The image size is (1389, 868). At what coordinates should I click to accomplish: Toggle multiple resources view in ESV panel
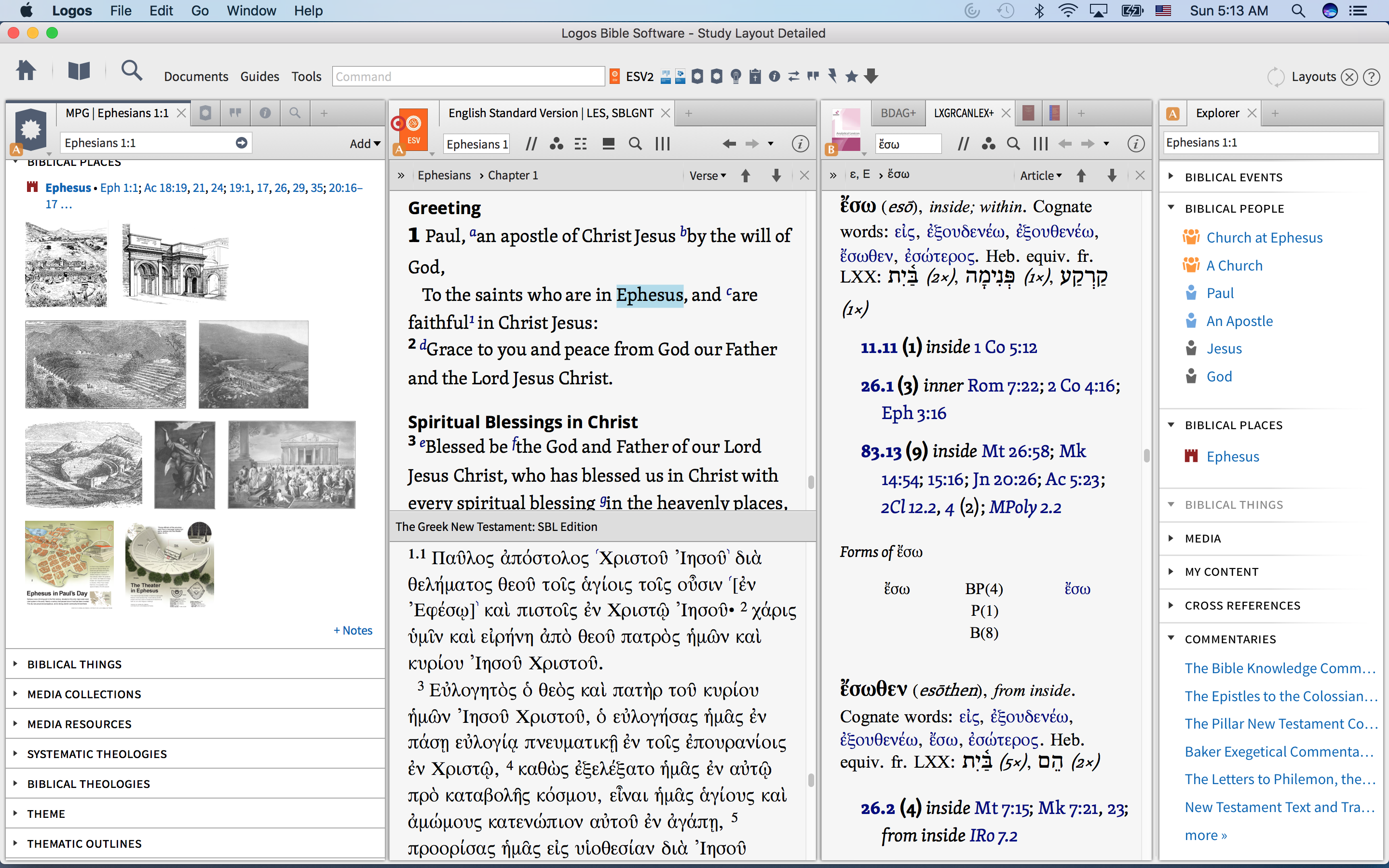pos(581,144)
